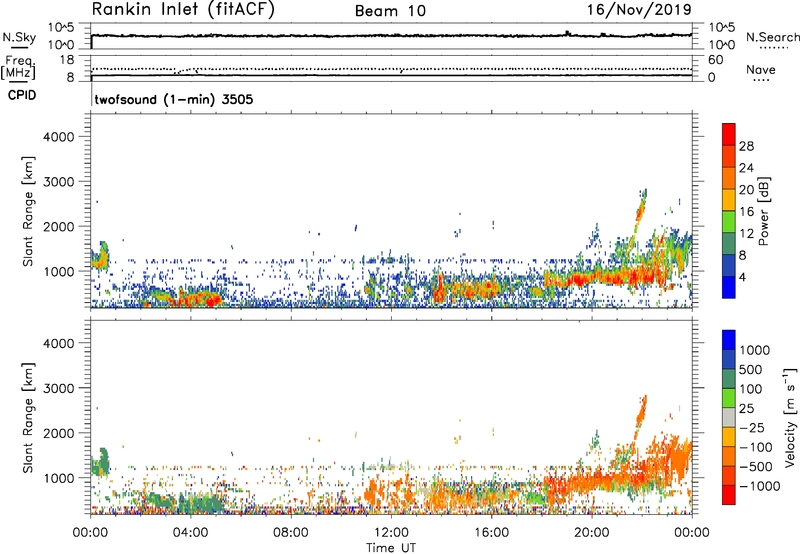Click the red top segment of power colorbar

click(729, 134)
